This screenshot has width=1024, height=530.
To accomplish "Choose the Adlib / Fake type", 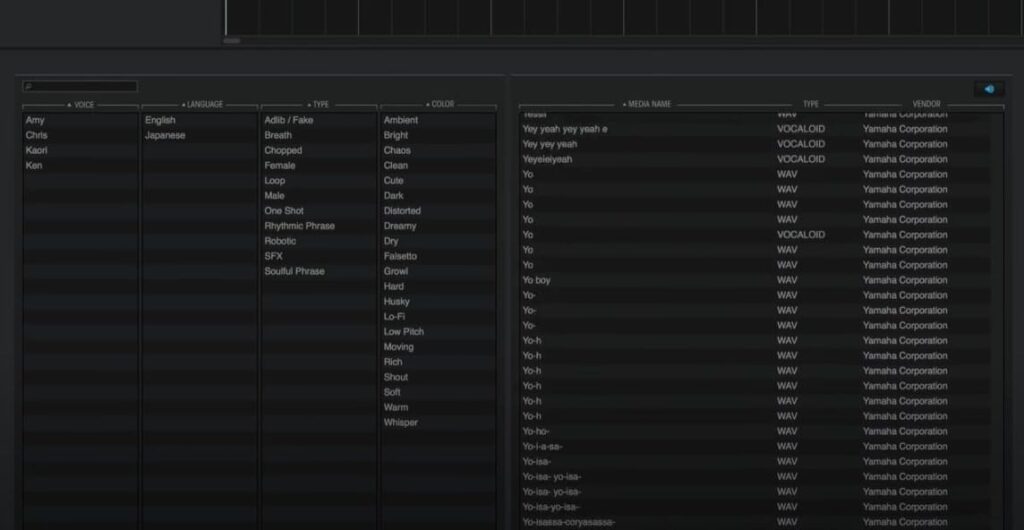I will (x=319, y=120).
